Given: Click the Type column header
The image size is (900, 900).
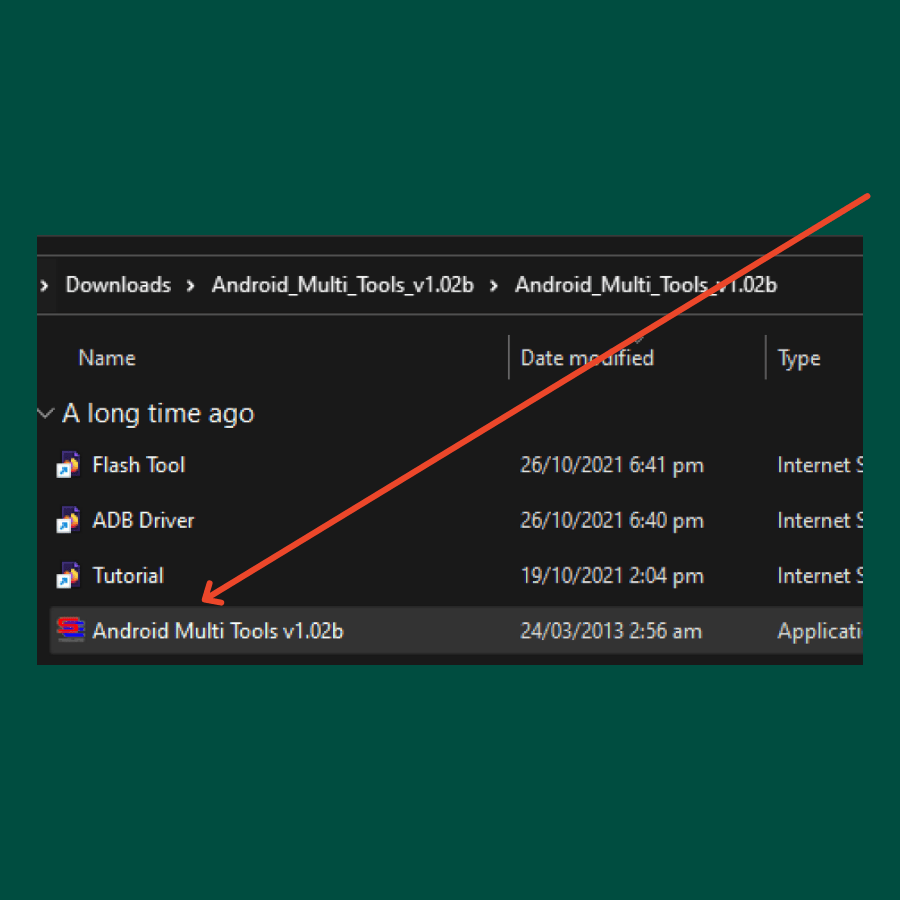Looking at the screenshot, I should coord(799,358).
